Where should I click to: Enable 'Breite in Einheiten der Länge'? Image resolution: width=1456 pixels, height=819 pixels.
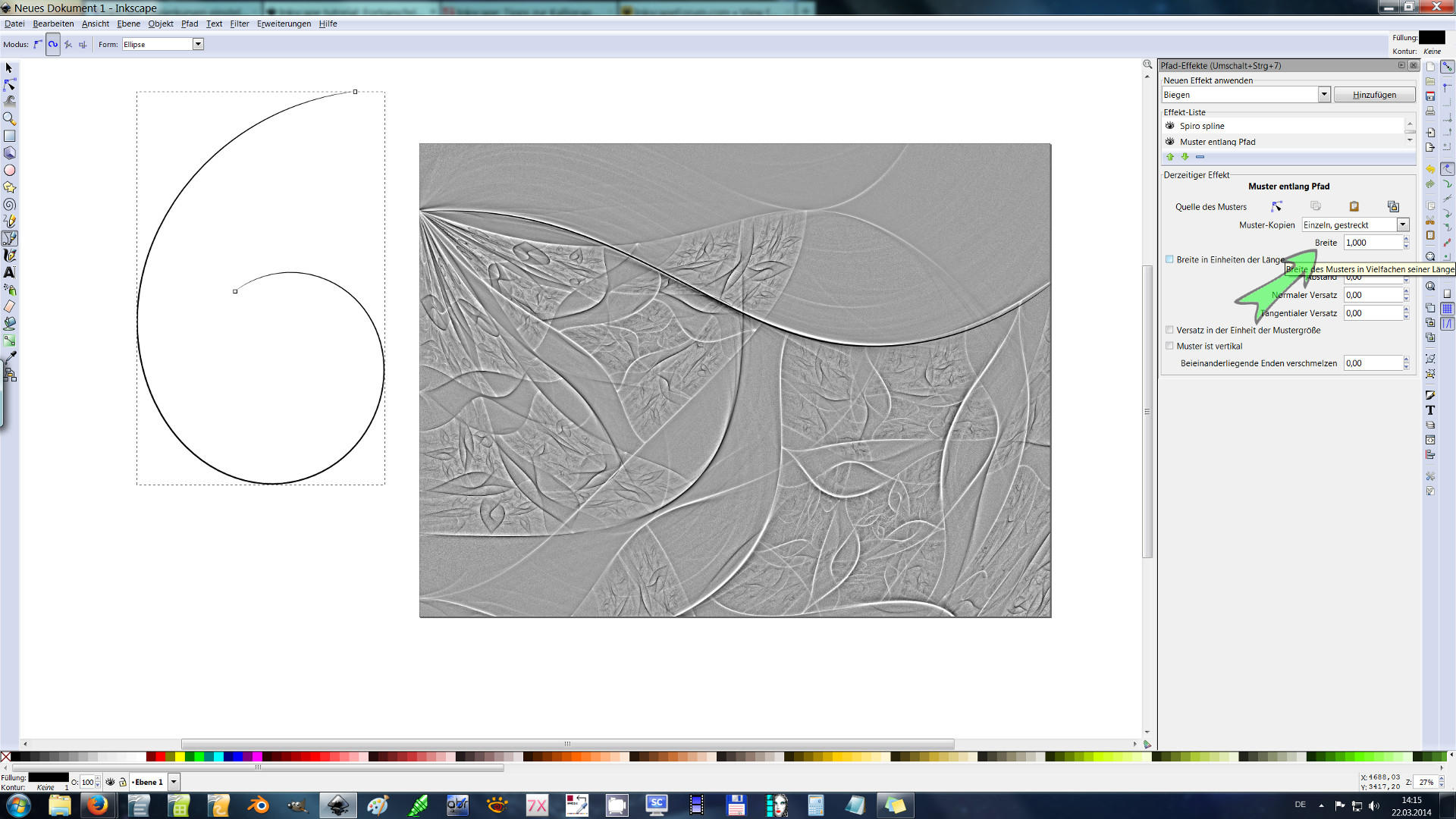[x=1170, y=259]
